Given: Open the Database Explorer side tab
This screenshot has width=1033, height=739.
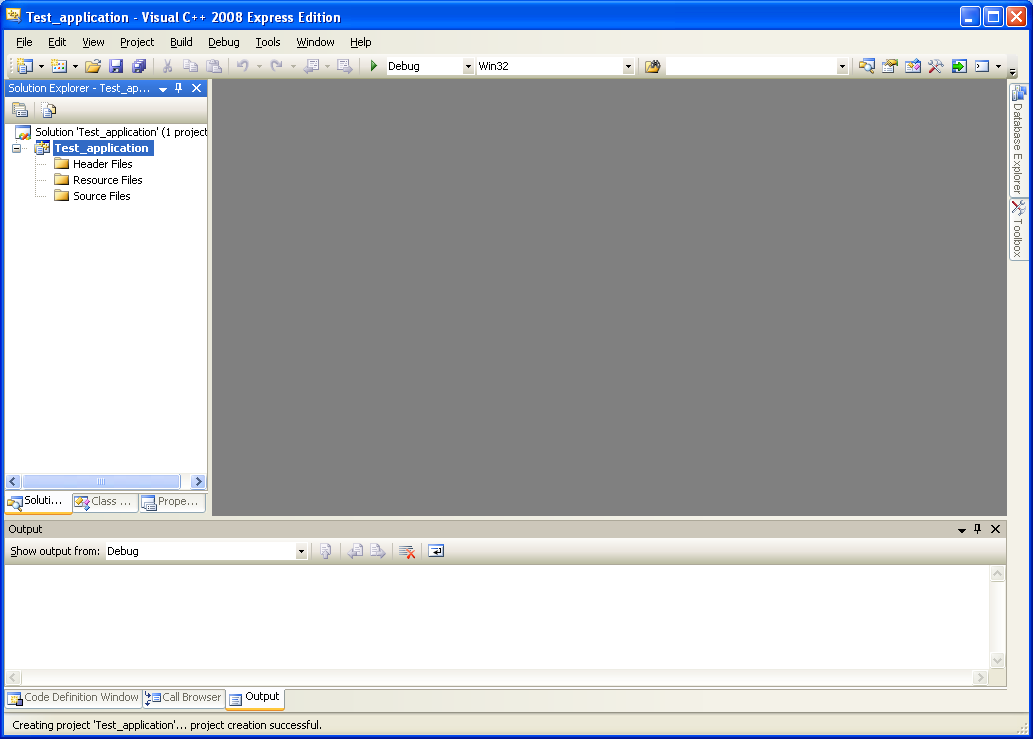Looking at the screenshot, I should [x=1018, y=140].
